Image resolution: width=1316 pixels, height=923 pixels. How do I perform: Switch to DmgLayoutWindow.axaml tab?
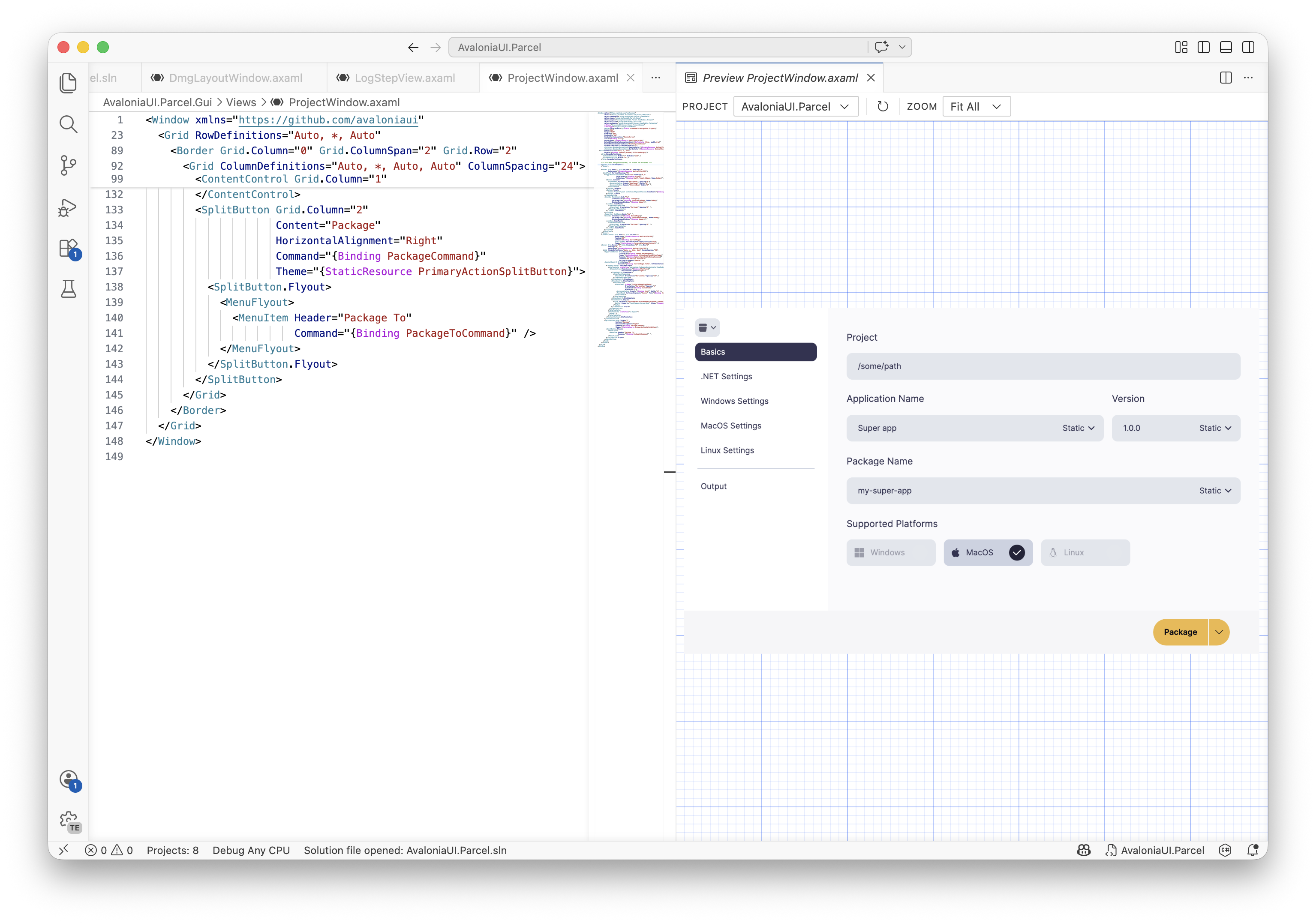(235, 78)
